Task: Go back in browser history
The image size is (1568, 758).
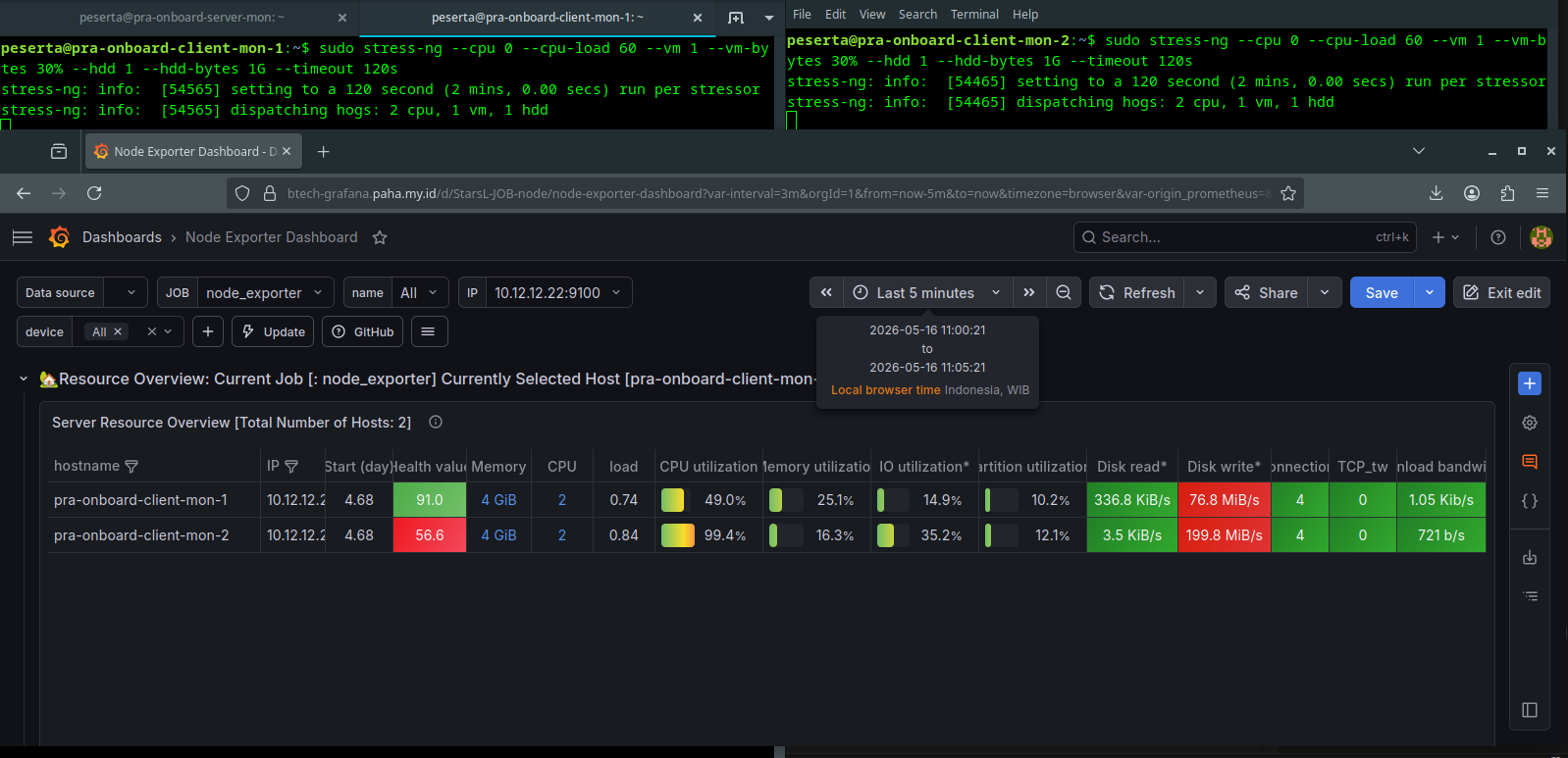Action: pyautogui.click(x=24, y=193)
